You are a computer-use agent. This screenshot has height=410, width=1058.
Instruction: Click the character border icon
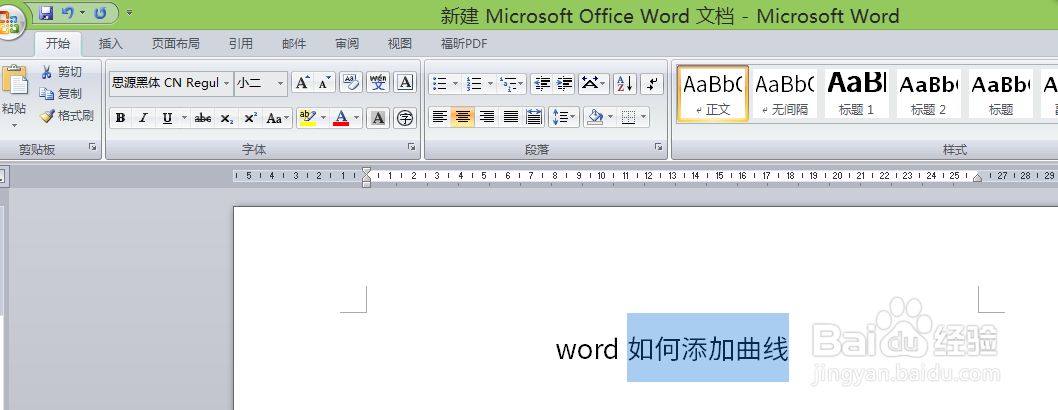(x=404, y=83)
